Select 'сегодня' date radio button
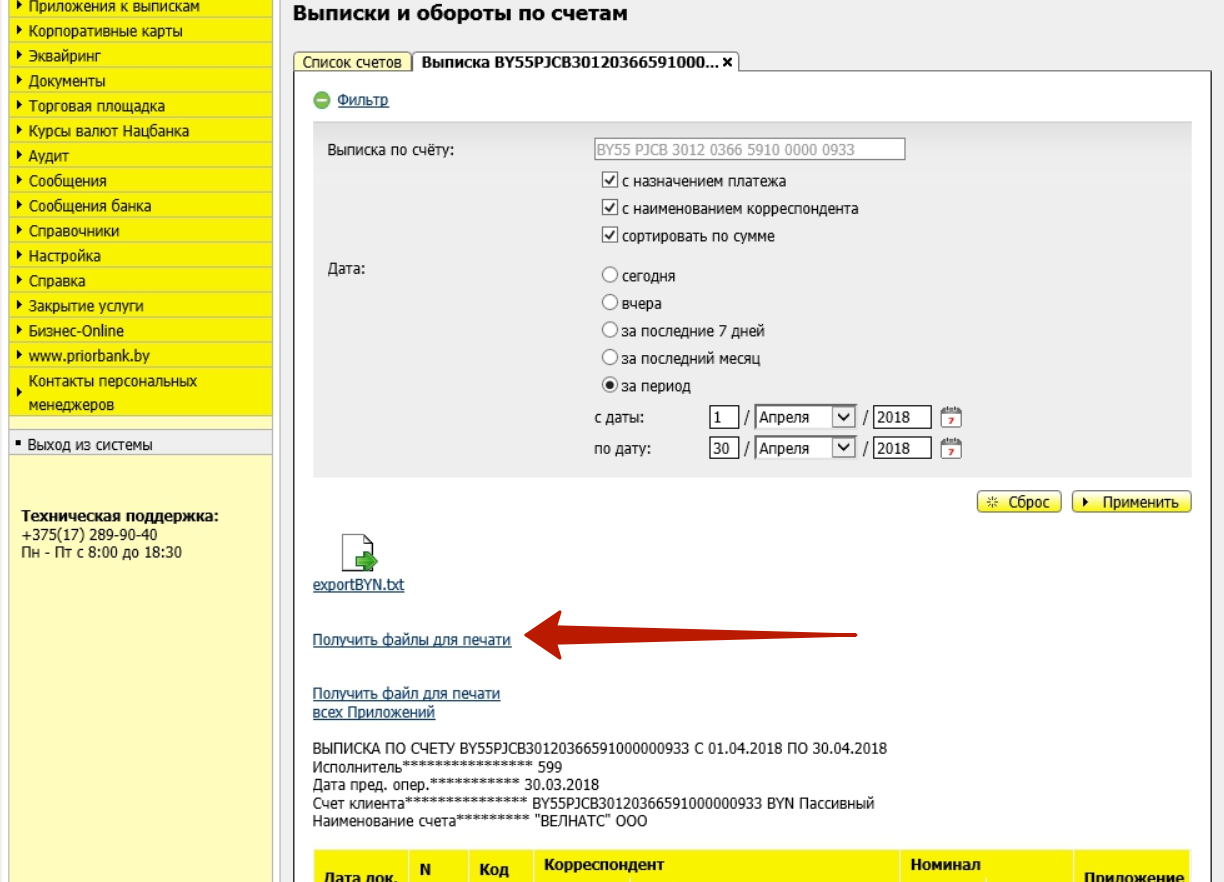1224x882 pixels. click(609, 275)
